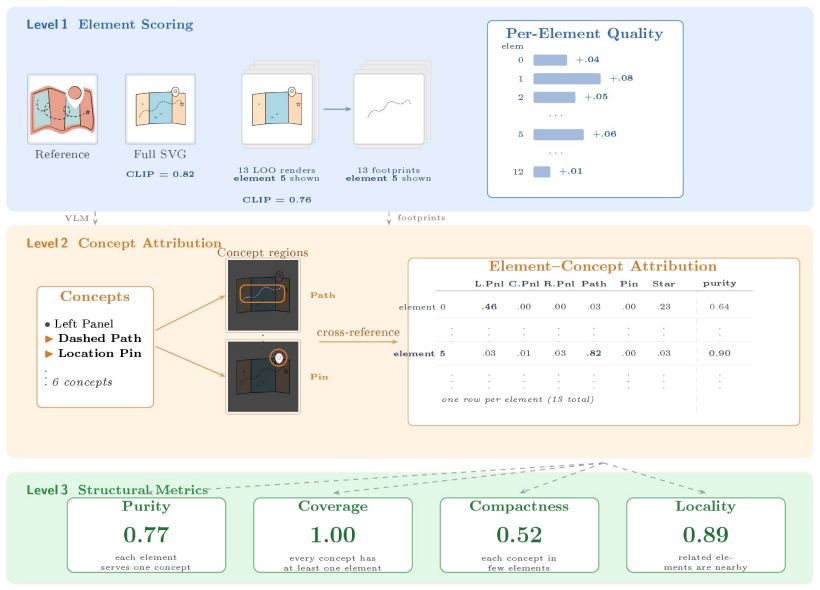The width and height of the screenshot is (820, 590).
Task: Select the Coverage 1.00 metric card
Action: click(333, 535)
